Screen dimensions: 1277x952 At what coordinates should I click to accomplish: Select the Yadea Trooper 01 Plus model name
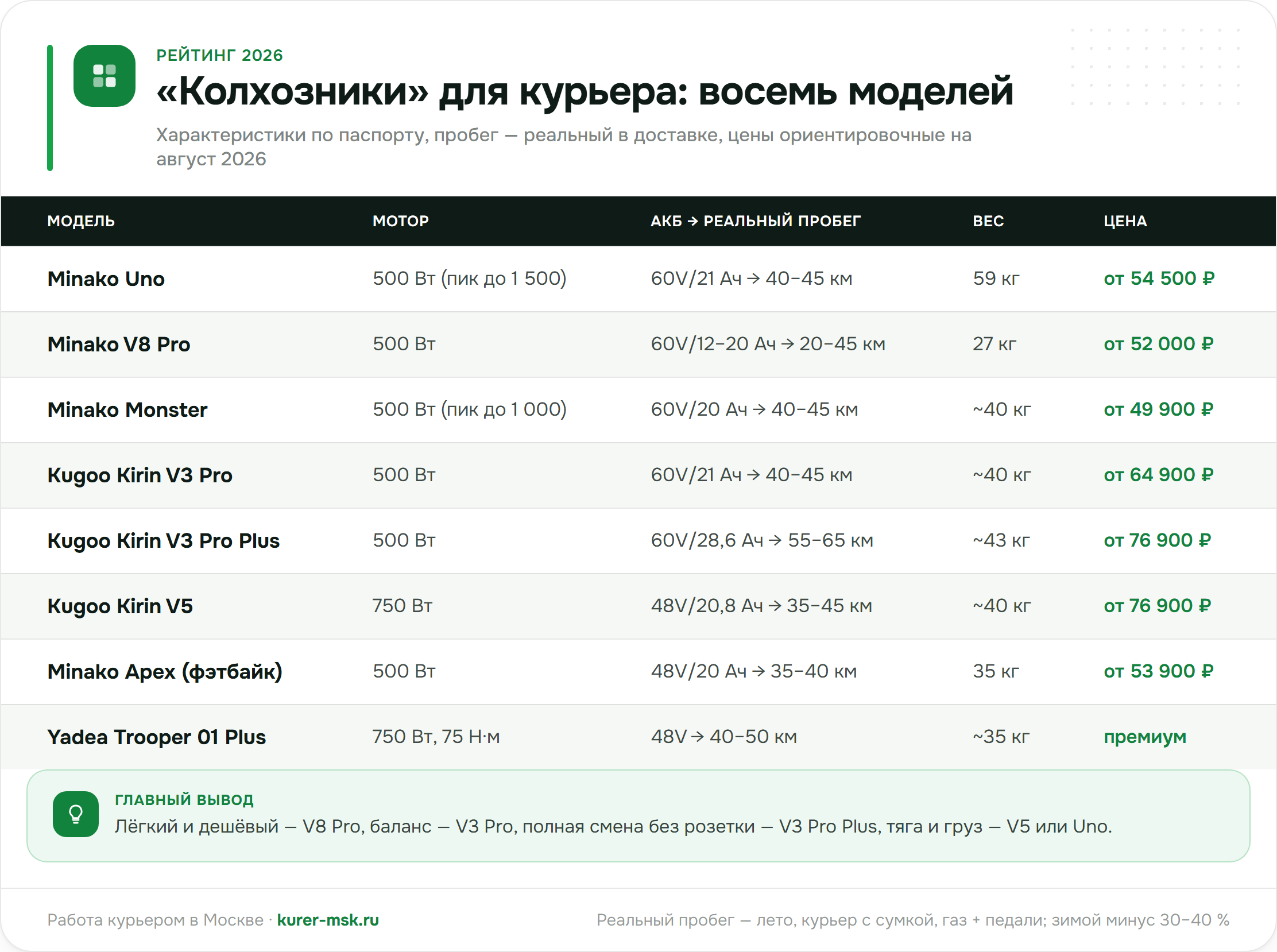pyautogui.click(x=157, y=738)
